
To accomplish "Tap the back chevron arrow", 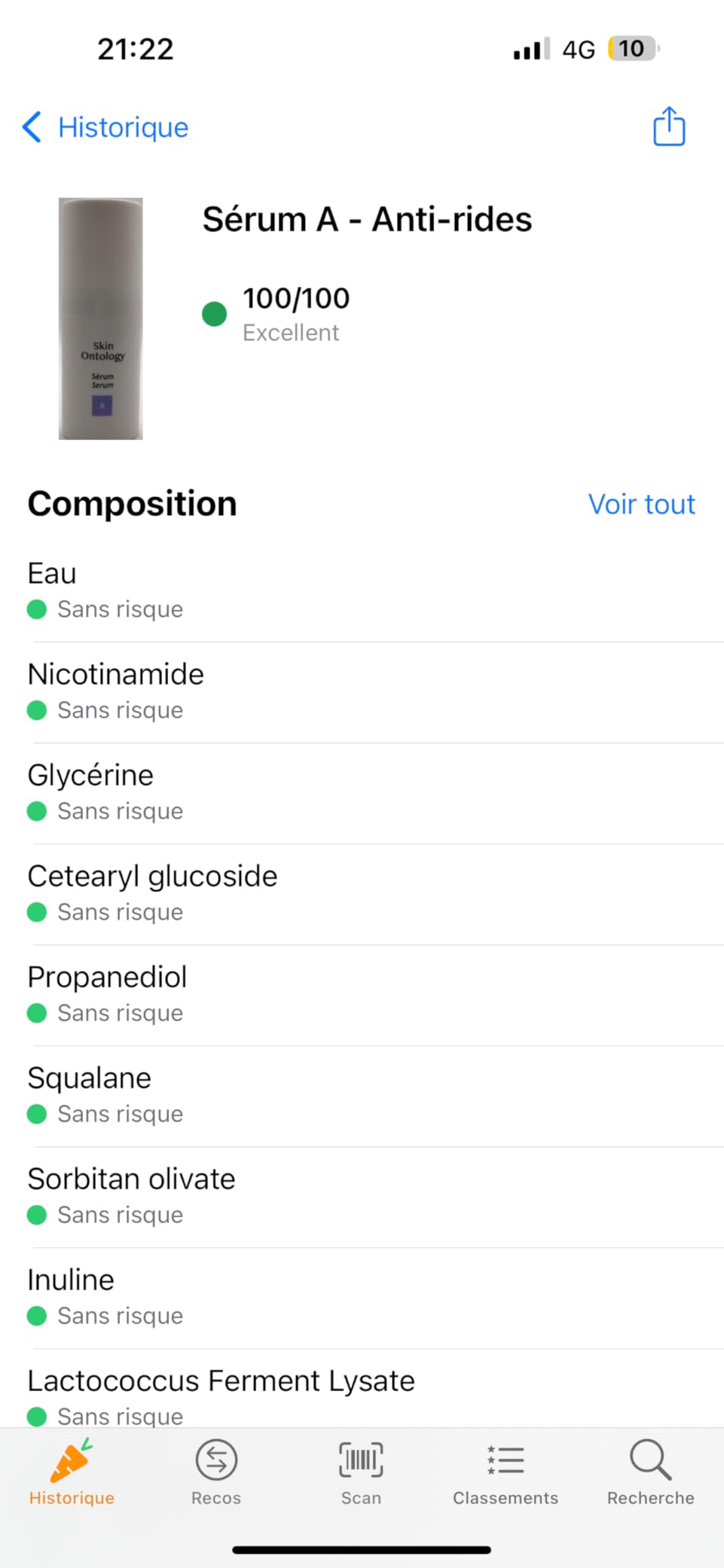I will 32,127.
